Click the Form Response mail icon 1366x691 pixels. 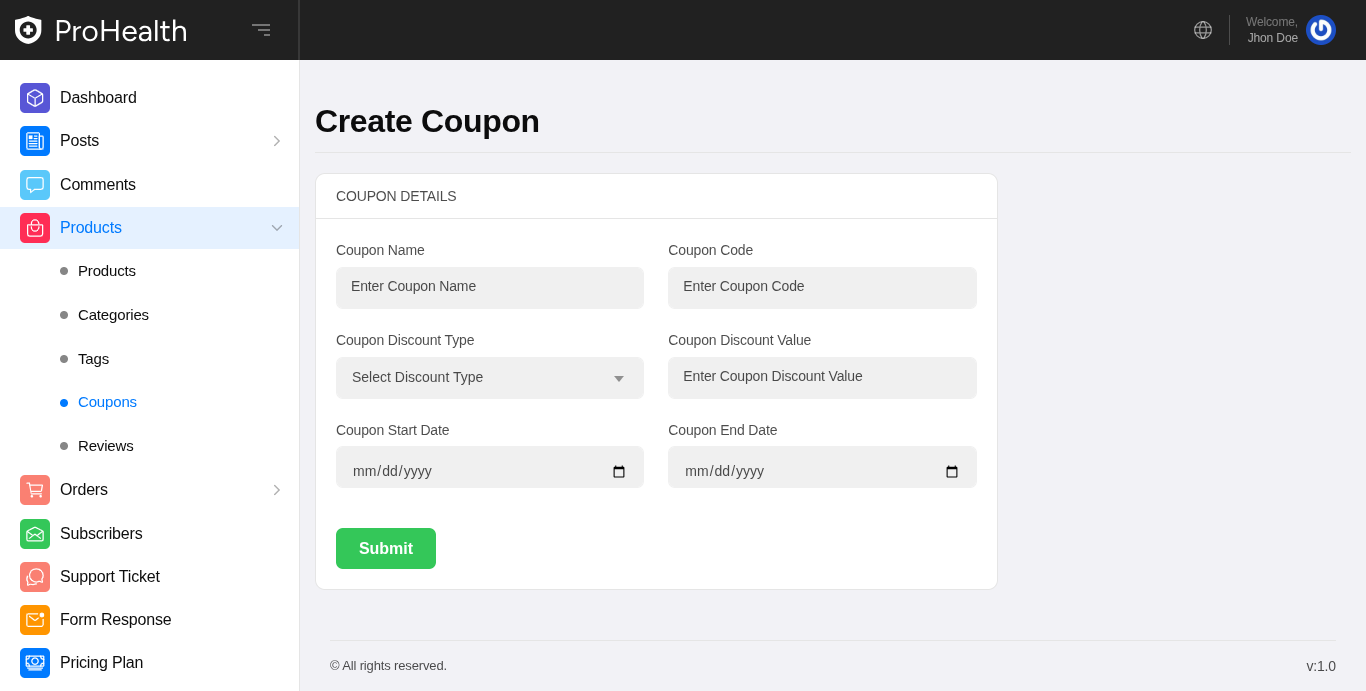point(35,620)
